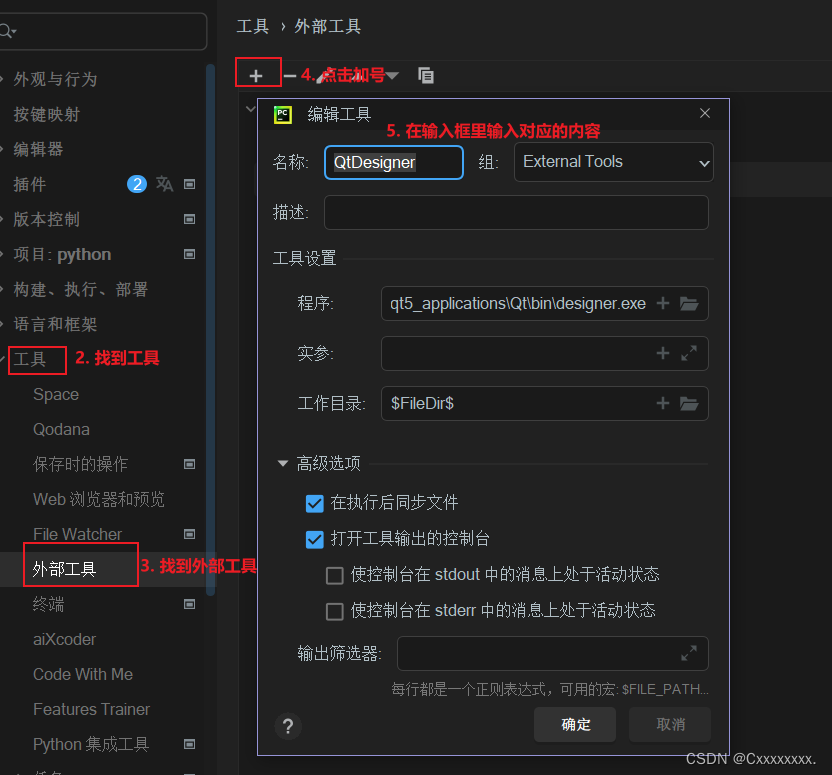Click the project icon beside Python 集成工具

189,744
